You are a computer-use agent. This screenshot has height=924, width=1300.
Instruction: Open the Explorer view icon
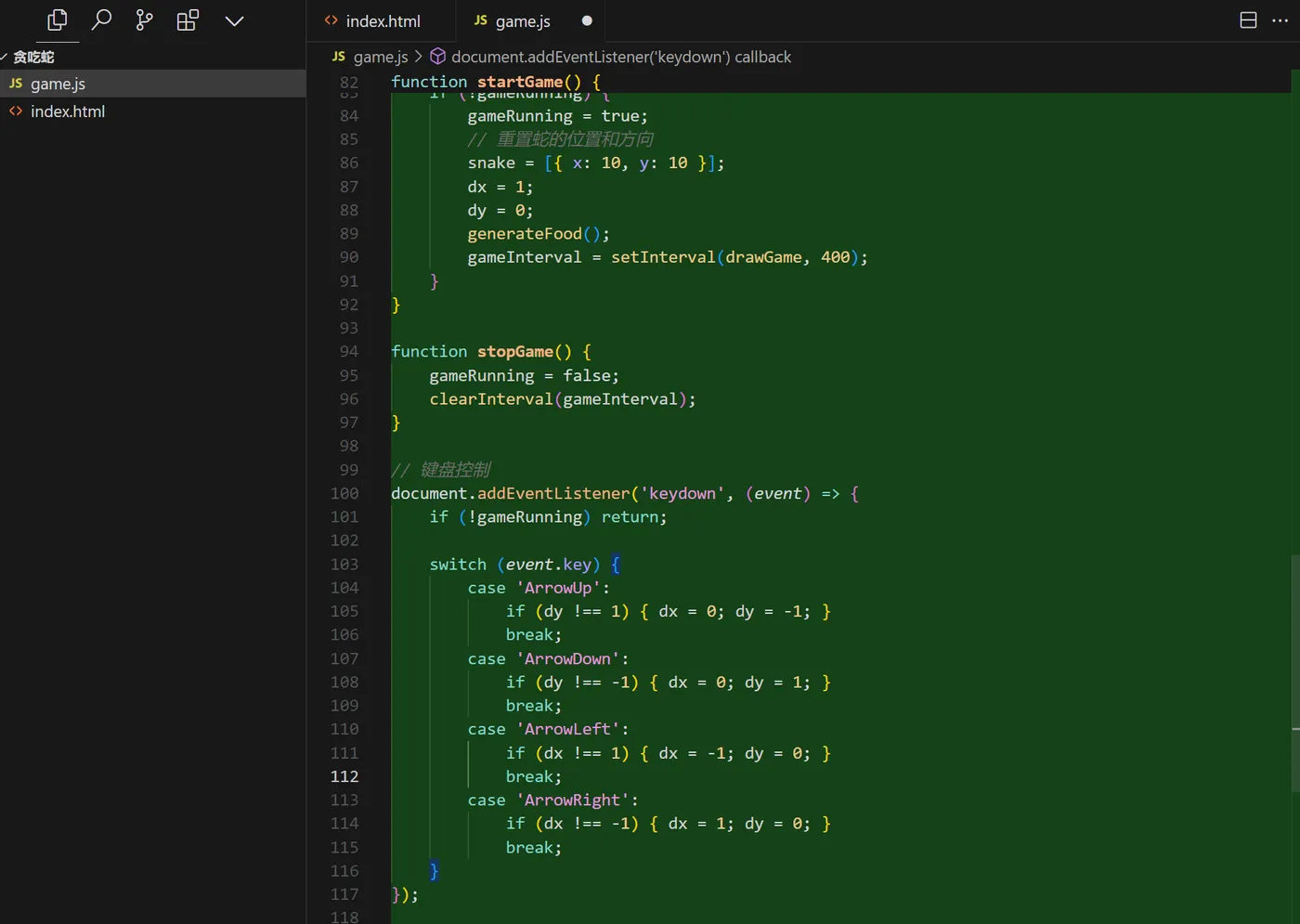[x=58, y=20]
